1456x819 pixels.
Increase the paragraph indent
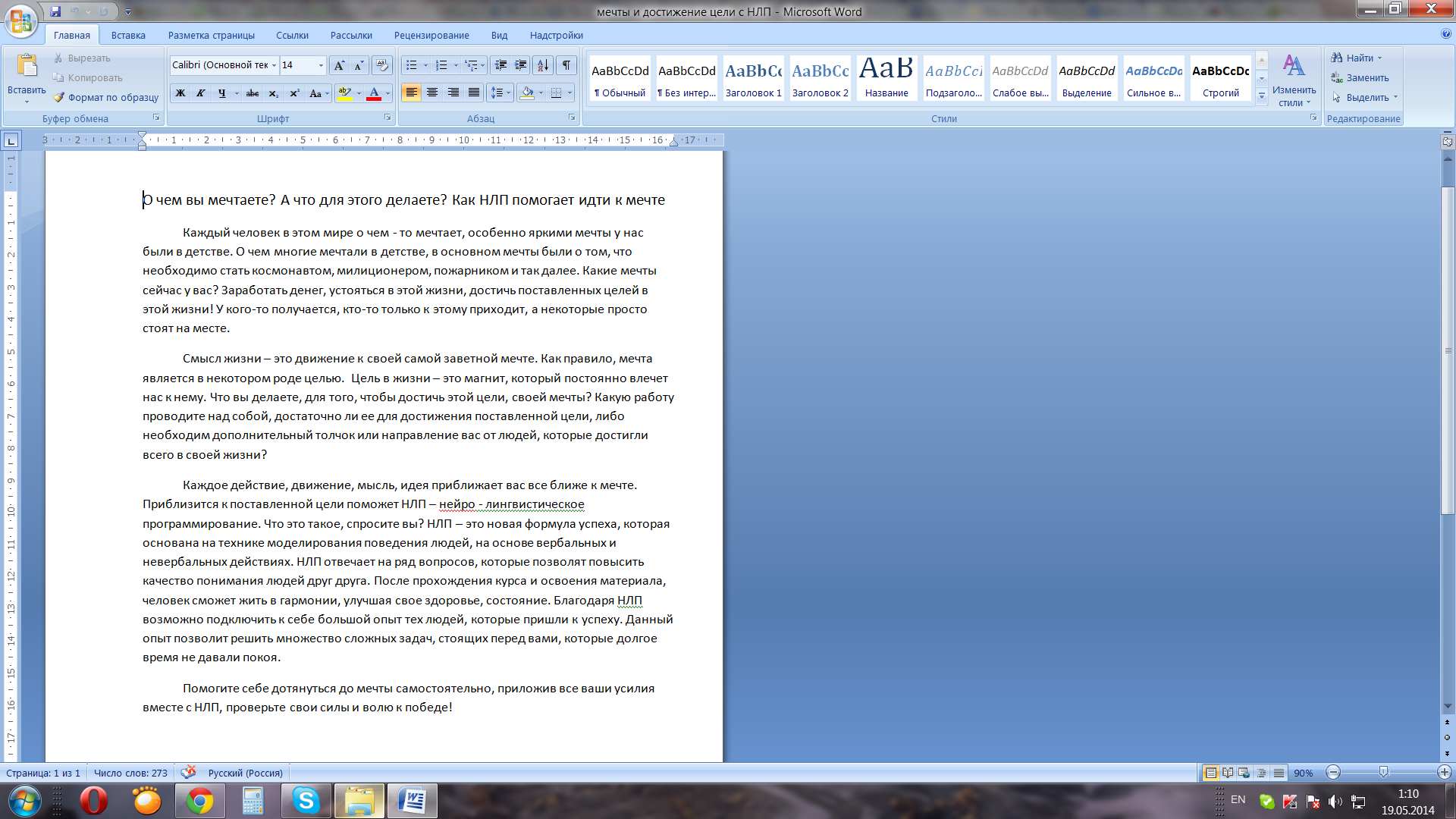pyautogui.click(x=520, y=65)
